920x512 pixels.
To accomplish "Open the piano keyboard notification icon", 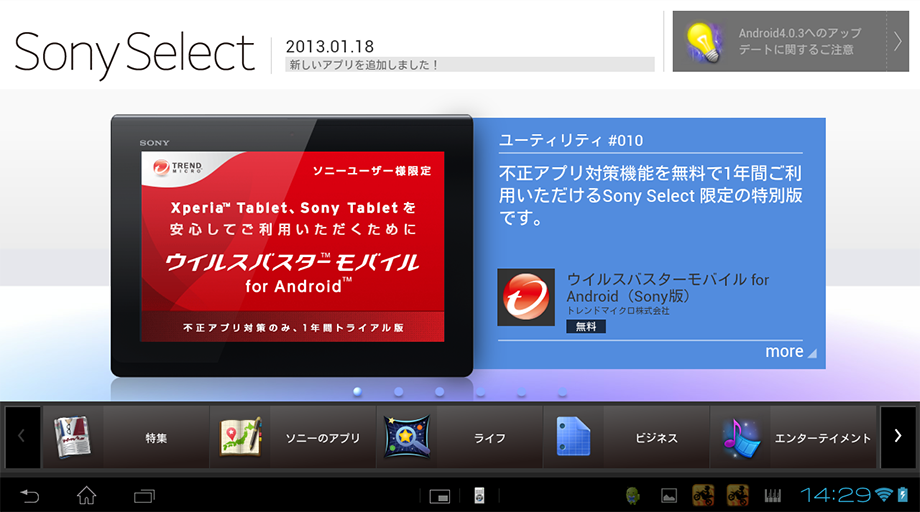I will coord(773,496).
